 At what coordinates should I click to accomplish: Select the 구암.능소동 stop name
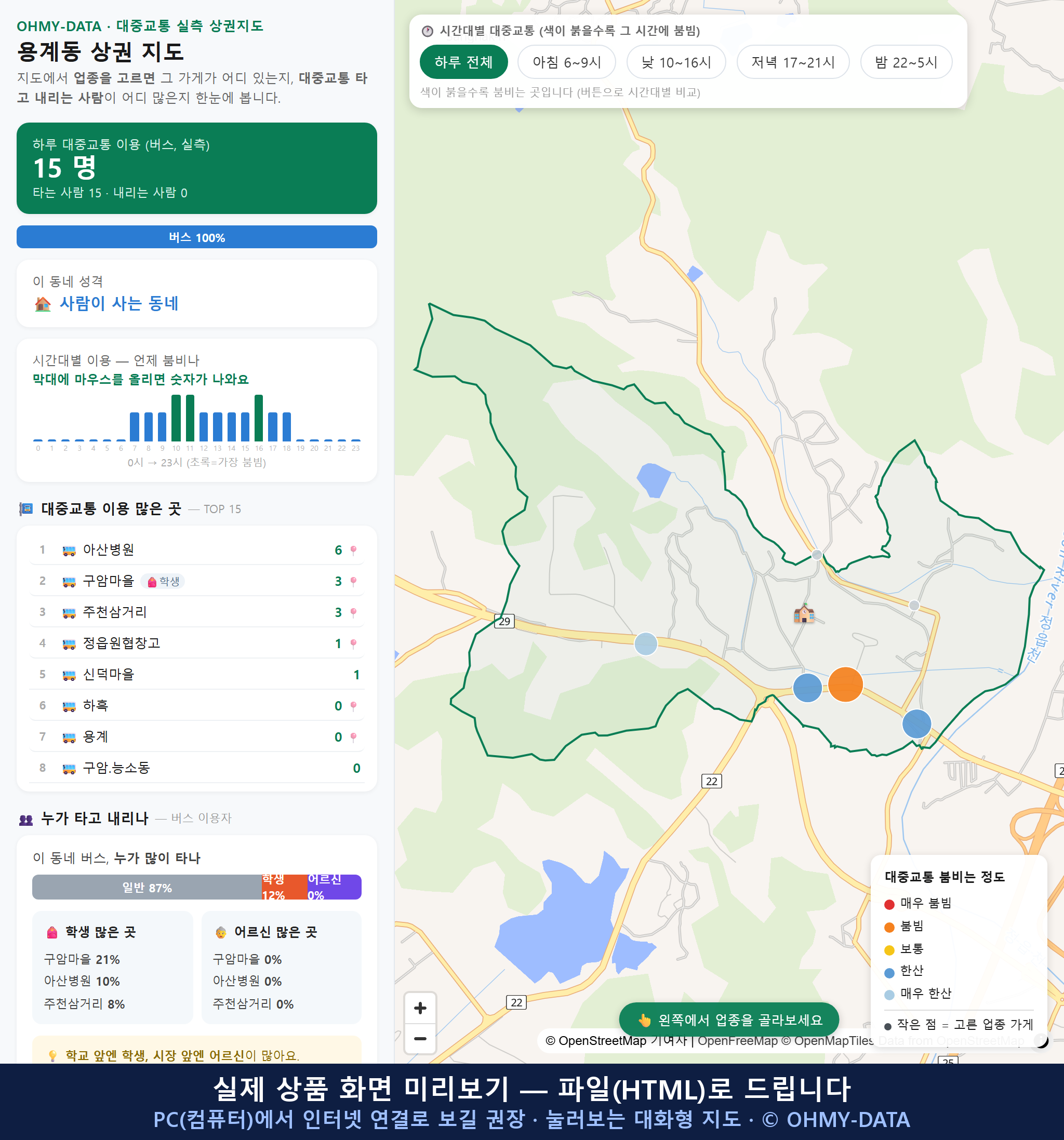pyautogui.click(x=116, y=768)
